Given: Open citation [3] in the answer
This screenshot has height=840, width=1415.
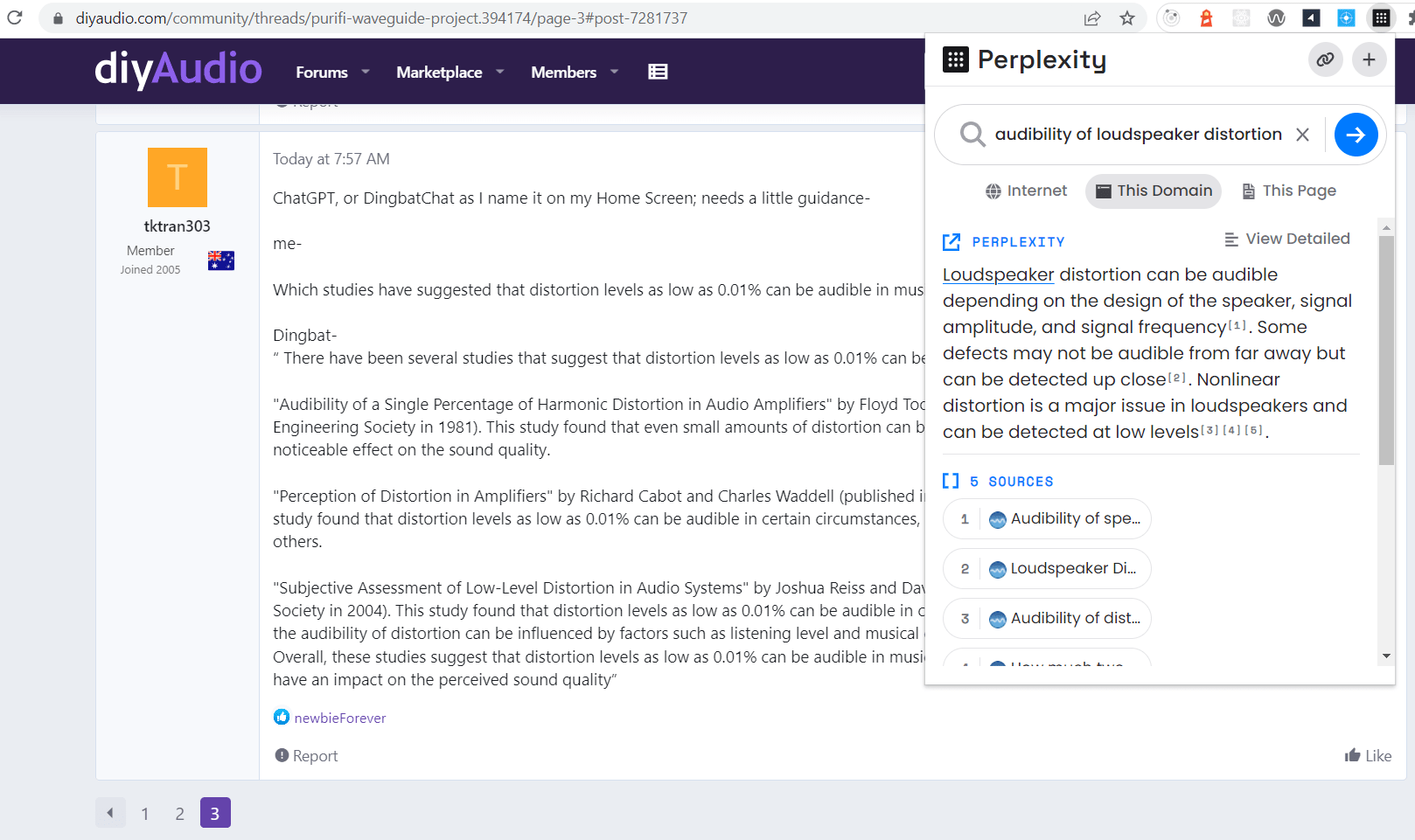Looking at the screenshot, I should (x=1210, y=430).
